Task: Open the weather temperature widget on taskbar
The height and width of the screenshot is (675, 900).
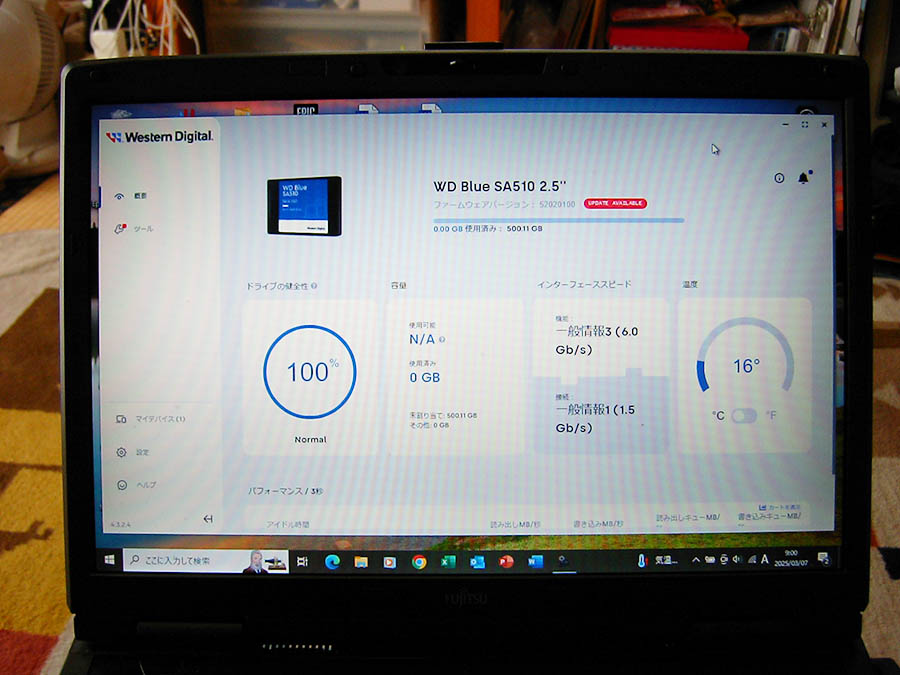Action: (x=657, y=560)
